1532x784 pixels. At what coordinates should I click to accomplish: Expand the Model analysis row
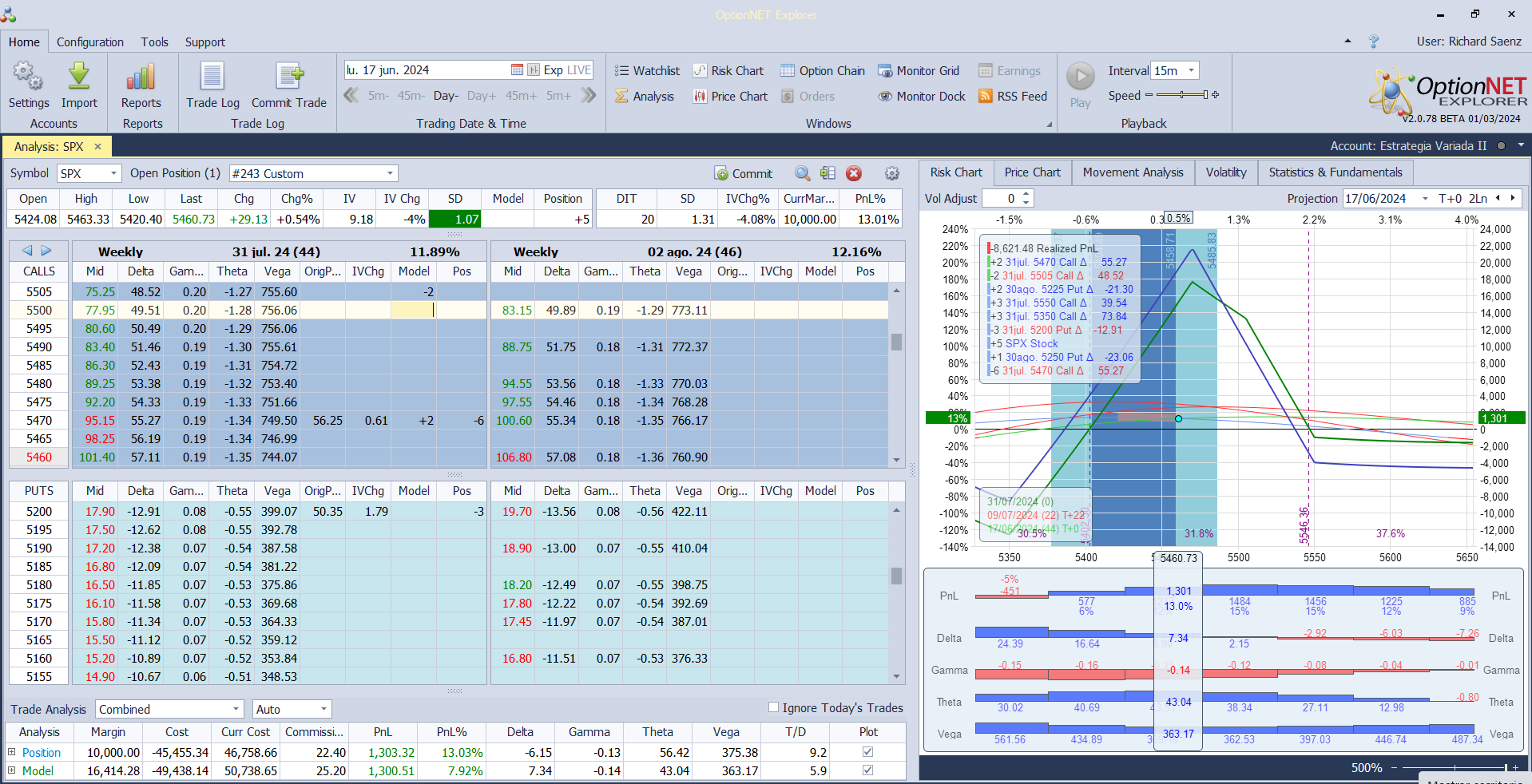point(12,770)
